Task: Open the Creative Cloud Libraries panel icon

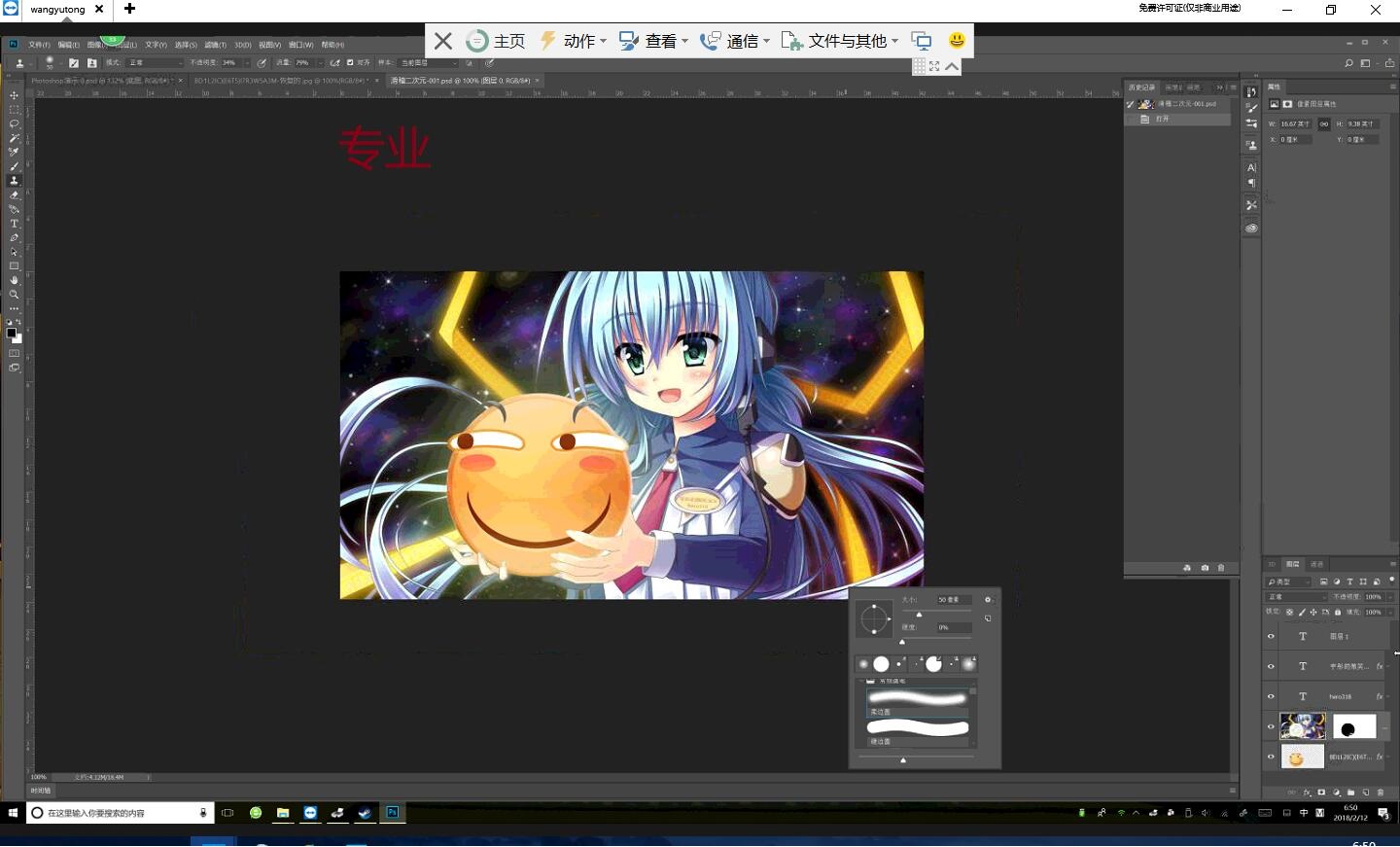Action: (x=1251, y=229)
